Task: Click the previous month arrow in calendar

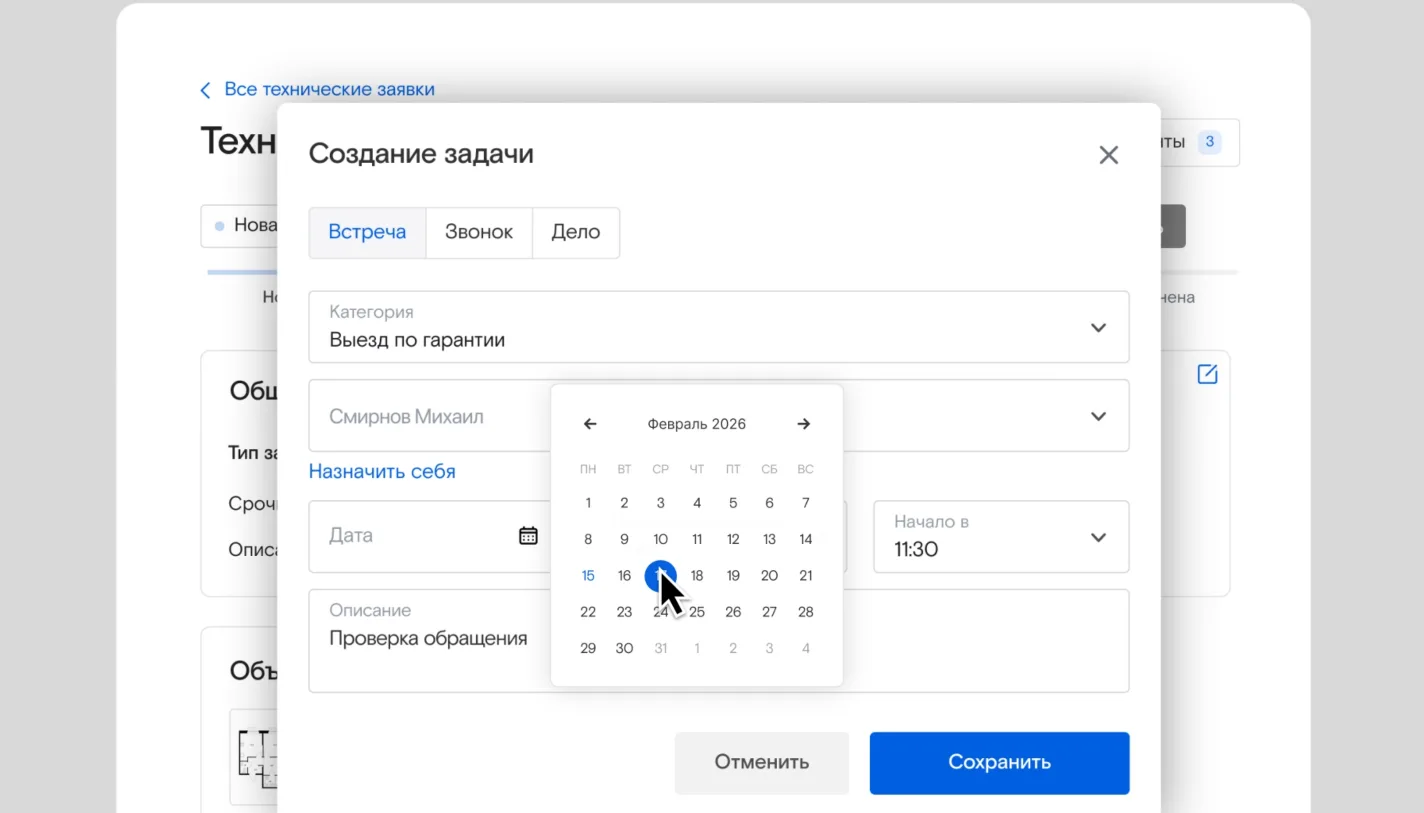Action: point(590,424)
